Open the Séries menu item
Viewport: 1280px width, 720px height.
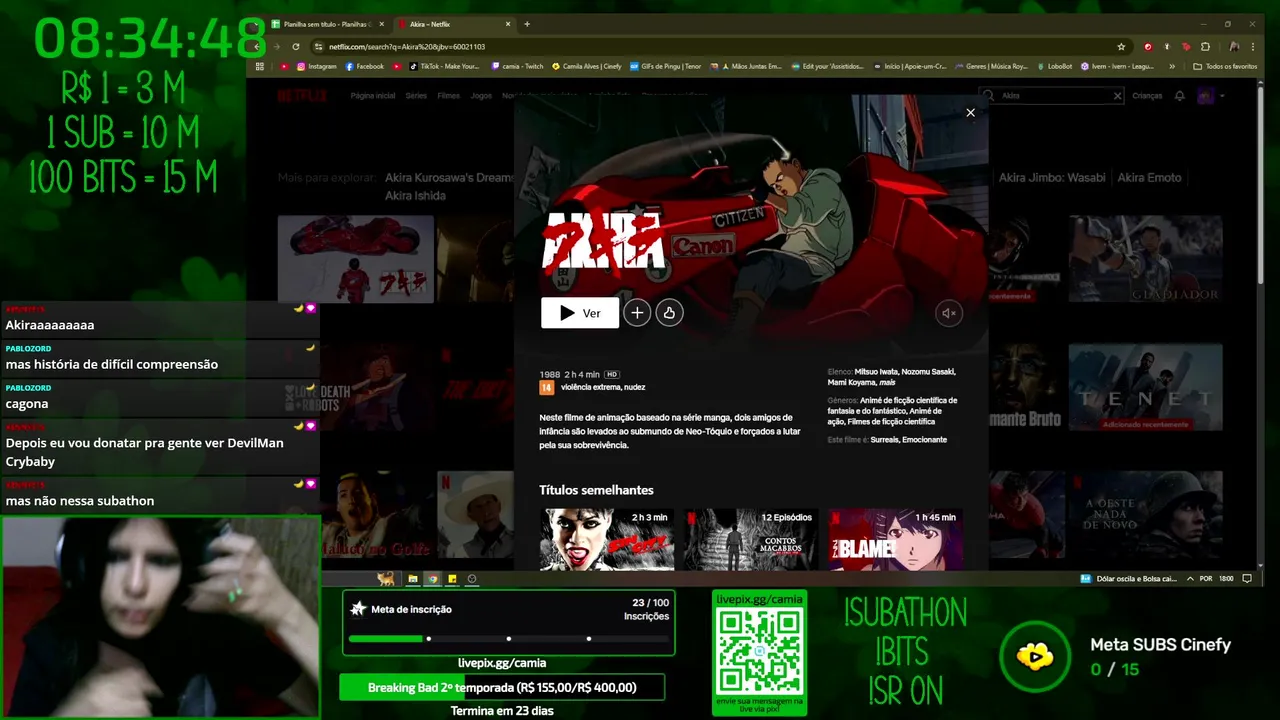(416, 96)
